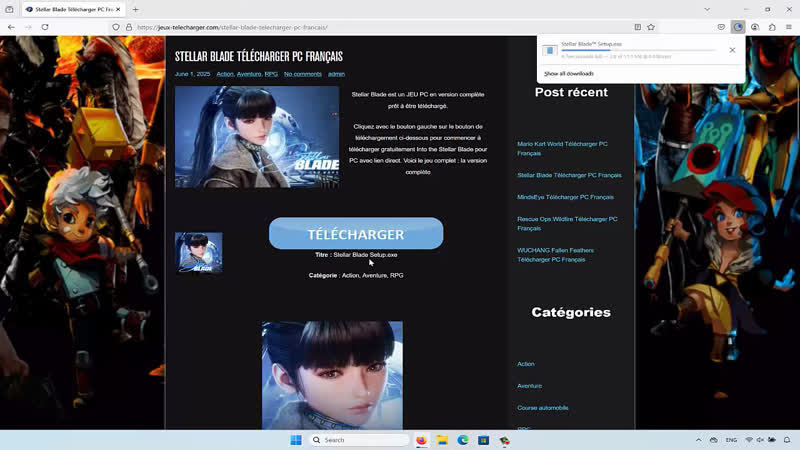Click the TÉLÉCHARGER download button
This screenshot has height=450, width=800.
[x=356, y=233]
